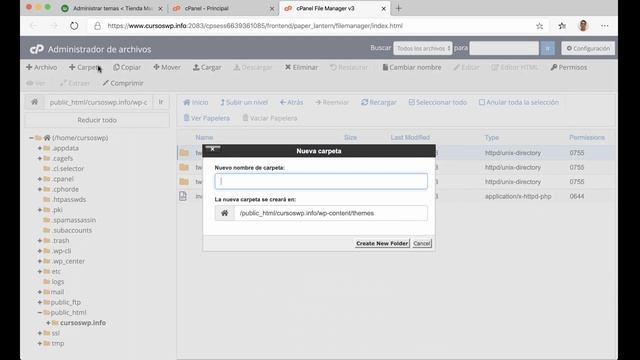This screenshot has height=360, width=640.
Task: Click Subir un nivel button
Action: (x=244, y=102)
